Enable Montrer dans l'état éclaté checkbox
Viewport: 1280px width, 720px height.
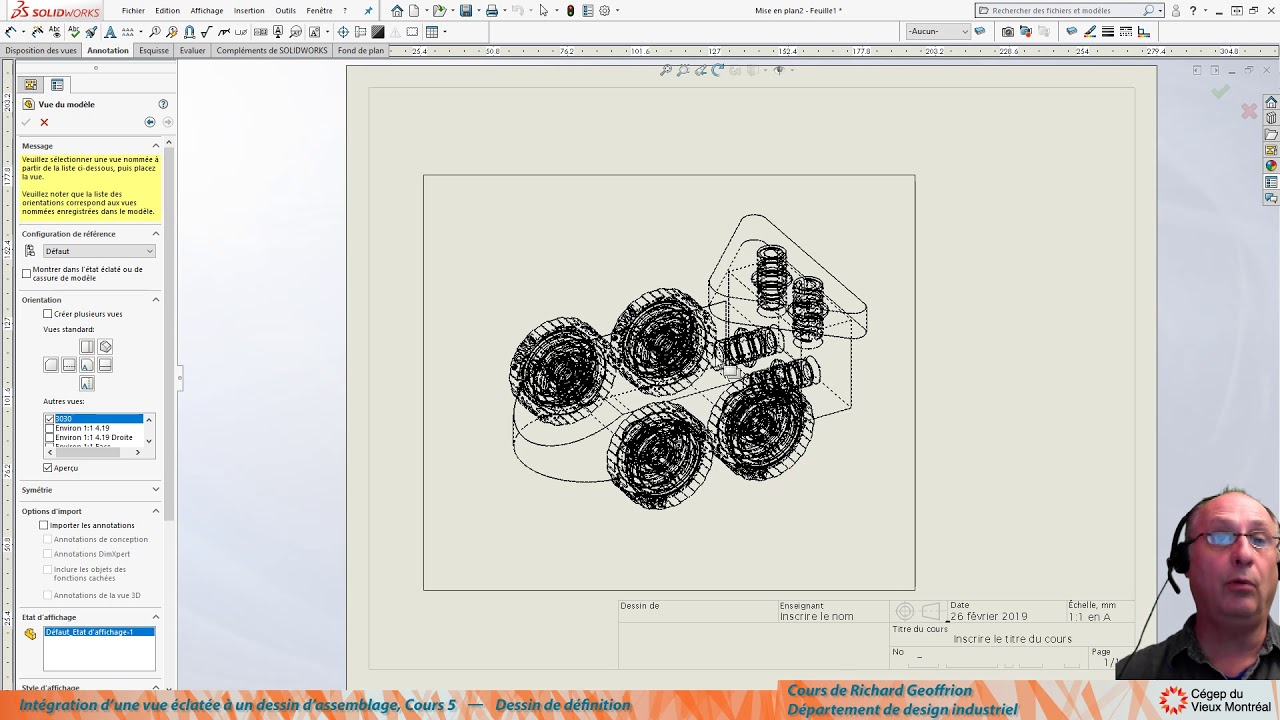tap(27, 273)
